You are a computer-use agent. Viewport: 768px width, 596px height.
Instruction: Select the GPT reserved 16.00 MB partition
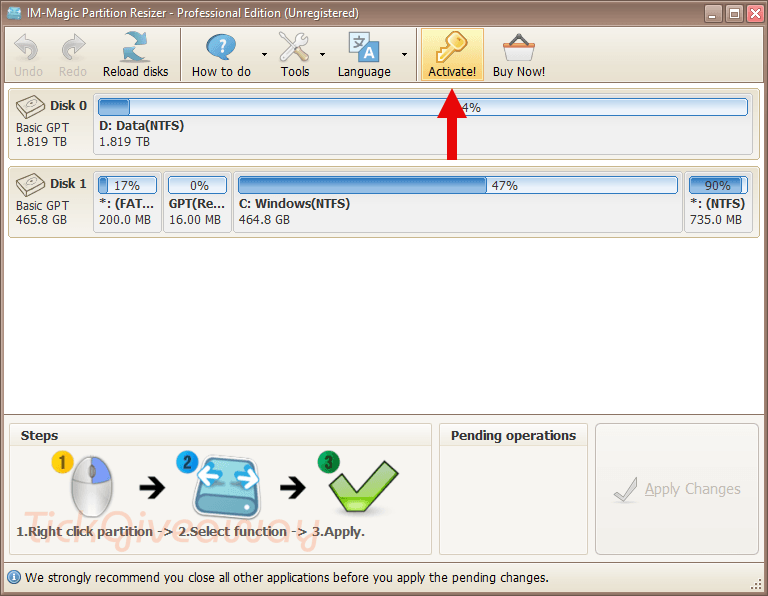tap(197, 202)
